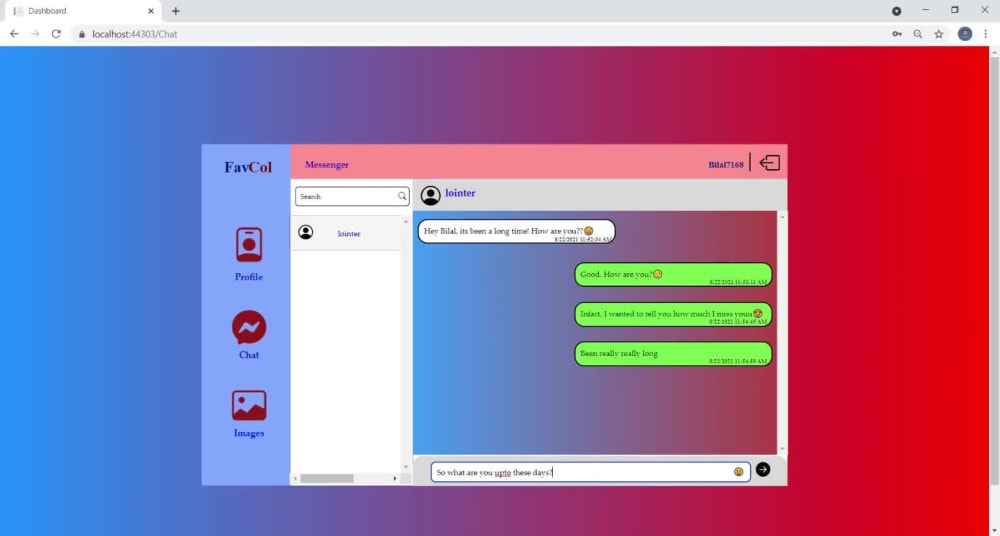Open the Chrome three-dot menu

[x=986, y=34]
